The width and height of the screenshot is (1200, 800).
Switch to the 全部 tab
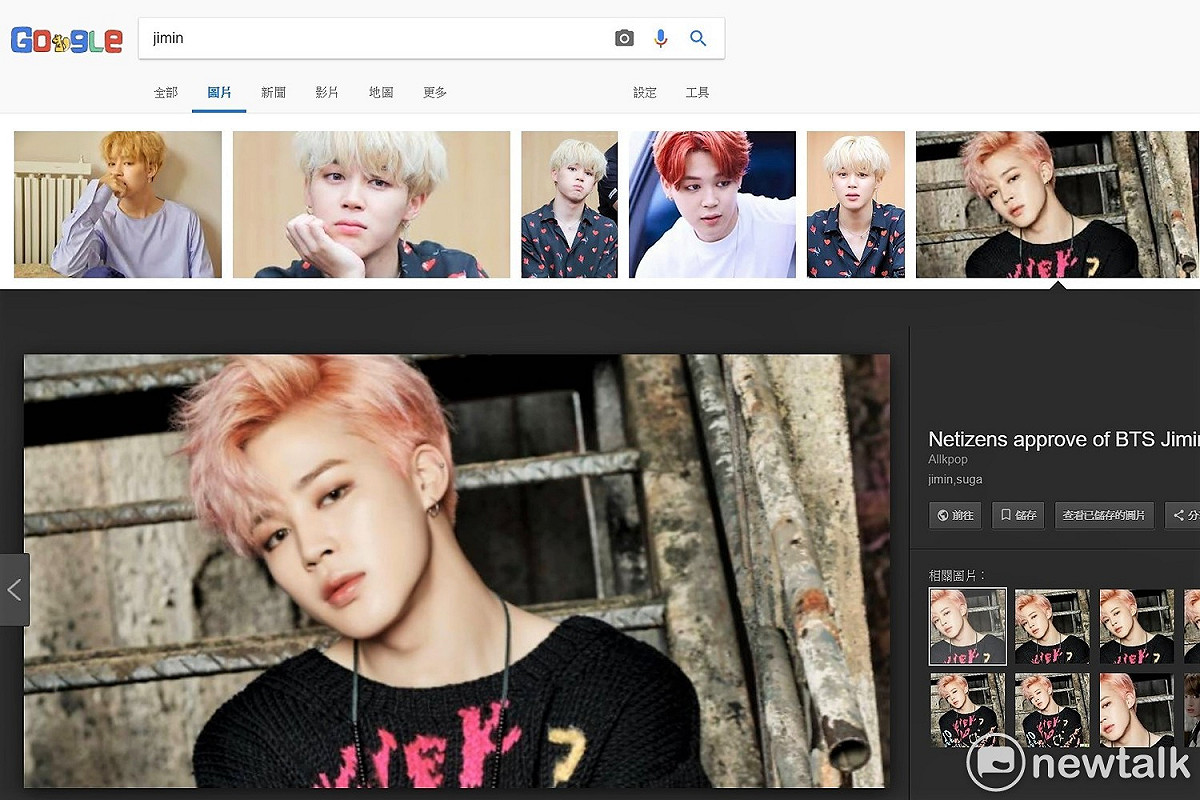[x=166, y=92]
